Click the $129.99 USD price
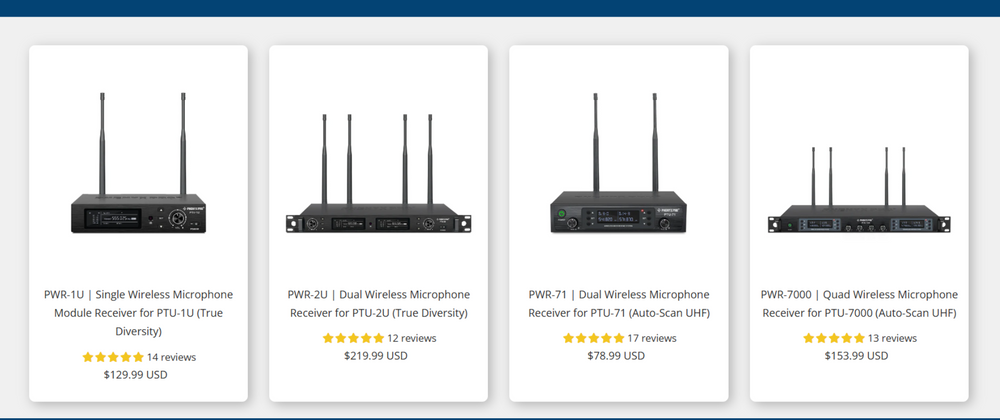 click(x=136, y=375)
